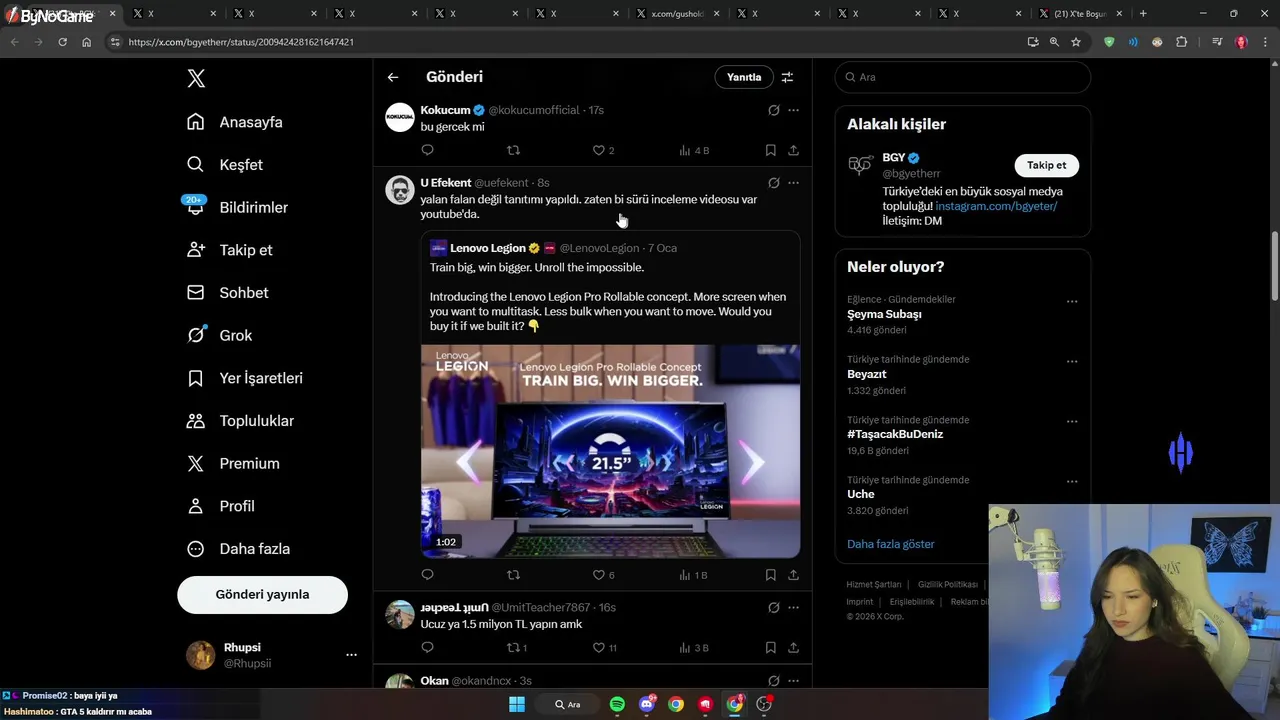
Task: Open Rhupsi account options menu
Action: (351, 655)
